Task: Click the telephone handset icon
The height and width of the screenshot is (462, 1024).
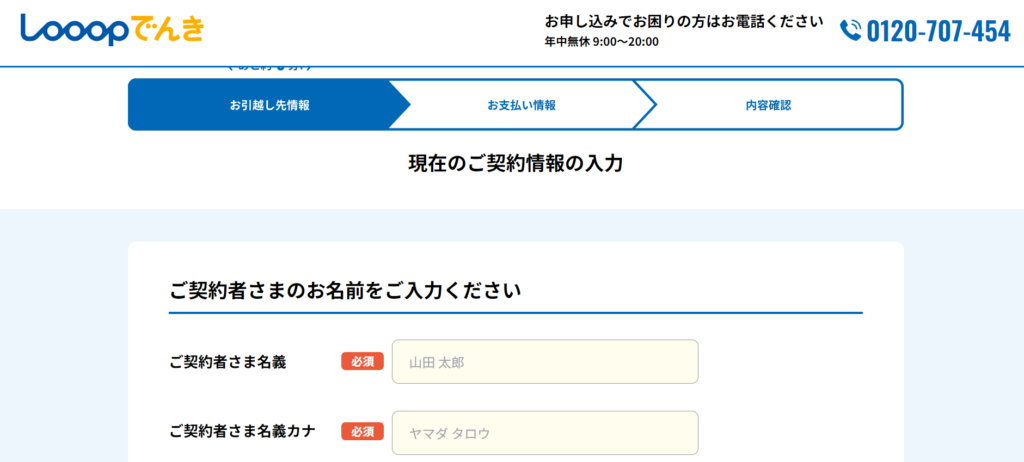Action: 850,30
